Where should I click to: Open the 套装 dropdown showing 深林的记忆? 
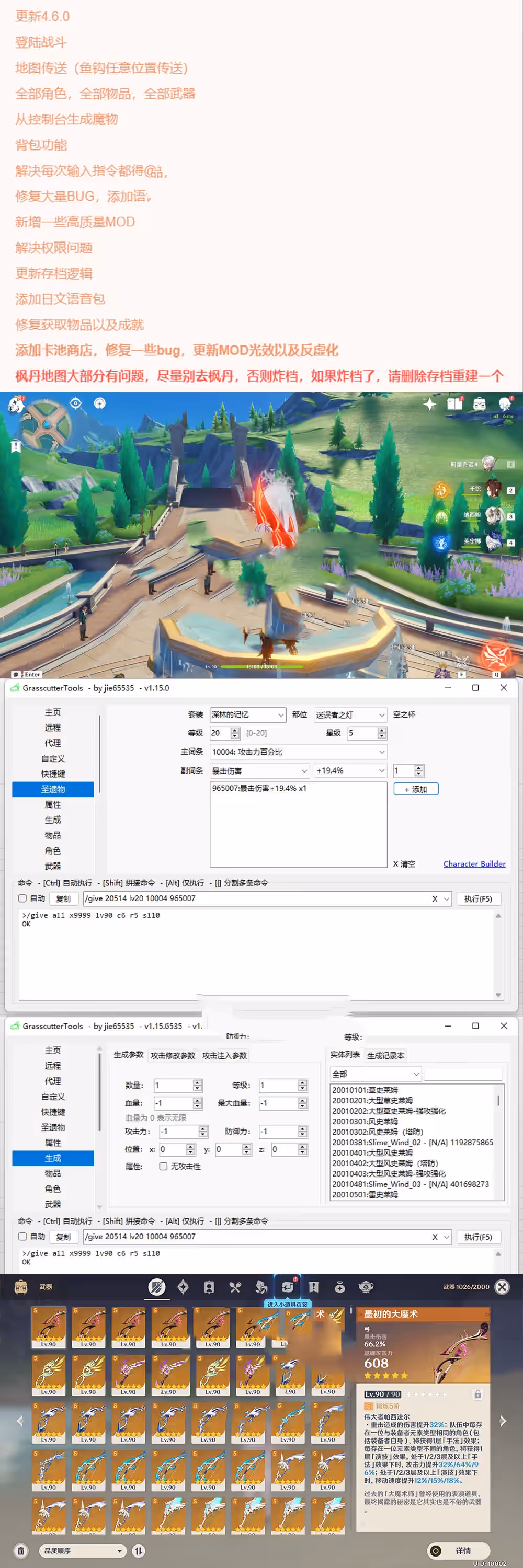point(247,714)
